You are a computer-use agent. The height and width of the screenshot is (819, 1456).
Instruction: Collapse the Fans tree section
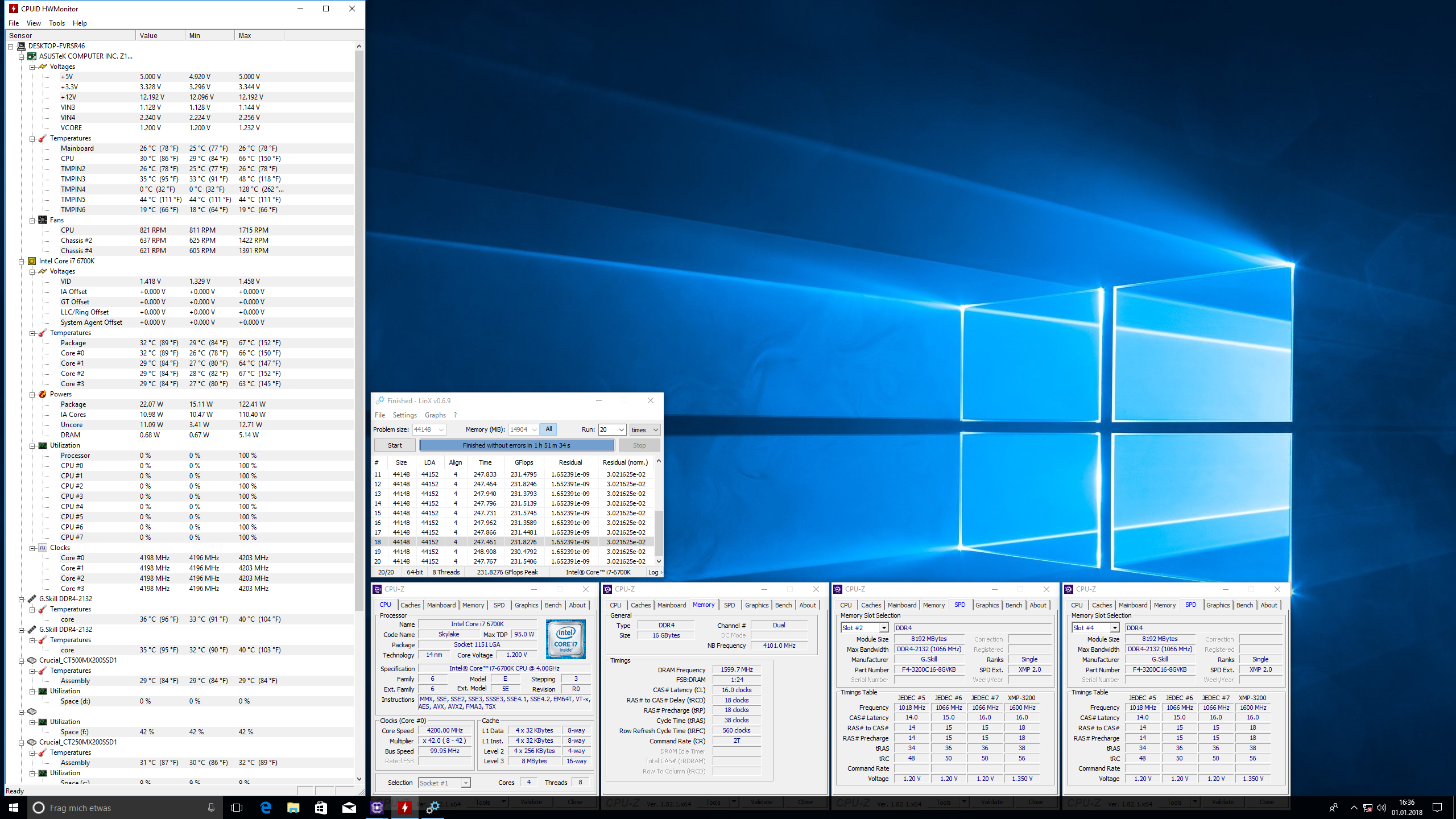click(32, 221)
